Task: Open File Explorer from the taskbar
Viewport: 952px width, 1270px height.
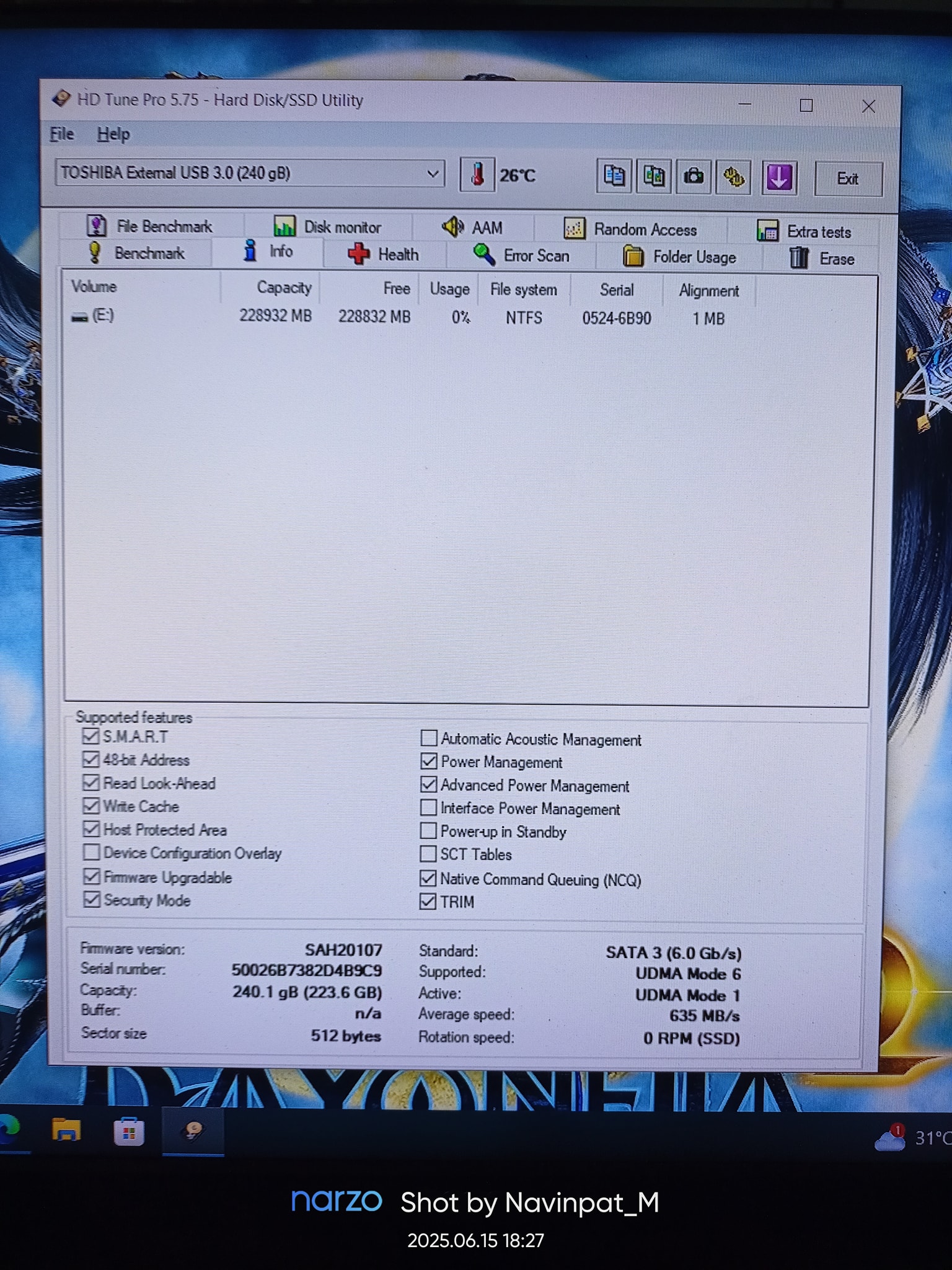Action: 66,1130
